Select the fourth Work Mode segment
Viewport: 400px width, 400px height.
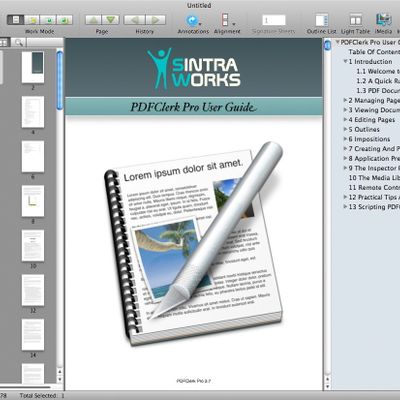tap(65, 20)
